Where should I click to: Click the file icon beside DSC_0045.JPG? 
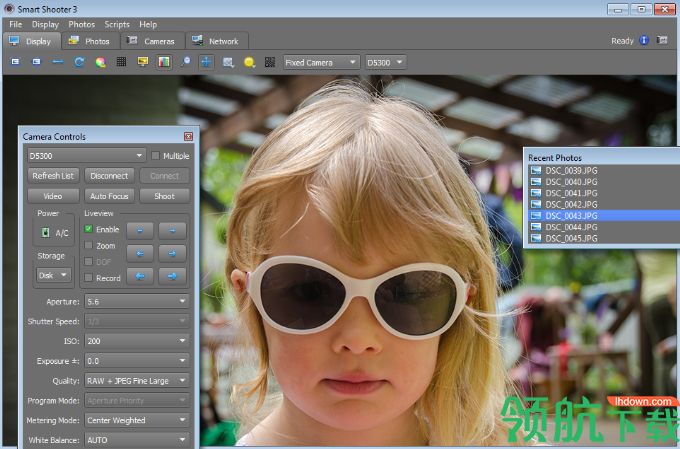coord(536,238)
